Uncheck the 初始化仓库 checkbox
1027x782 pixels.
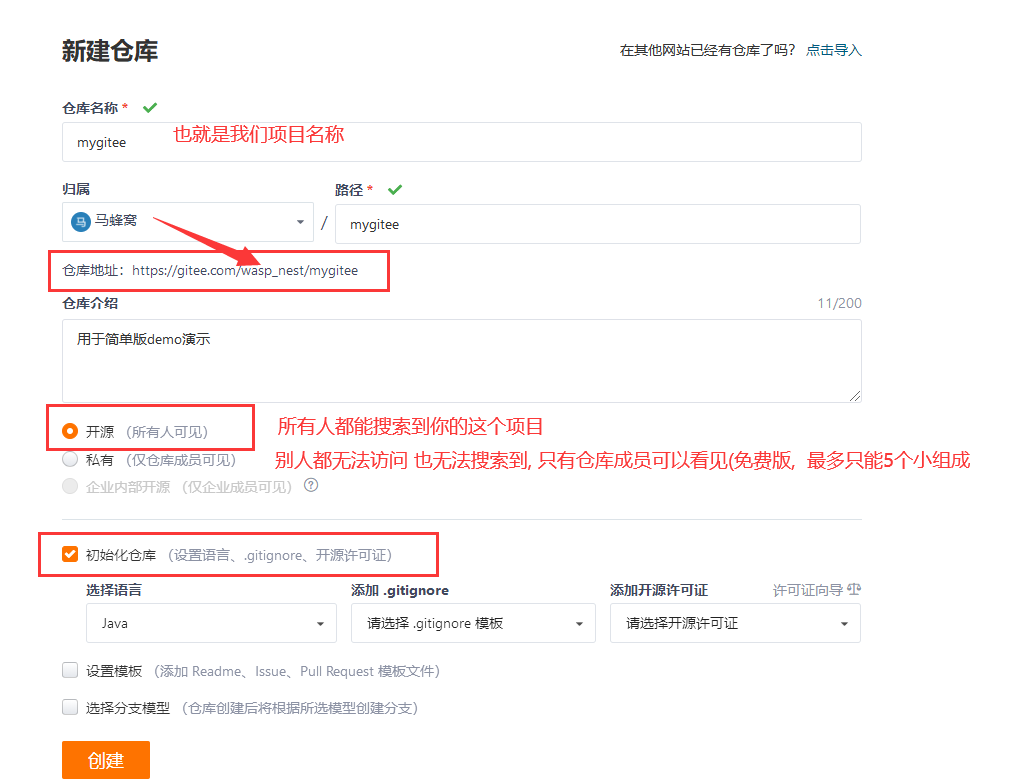click(x=70, y=554)
